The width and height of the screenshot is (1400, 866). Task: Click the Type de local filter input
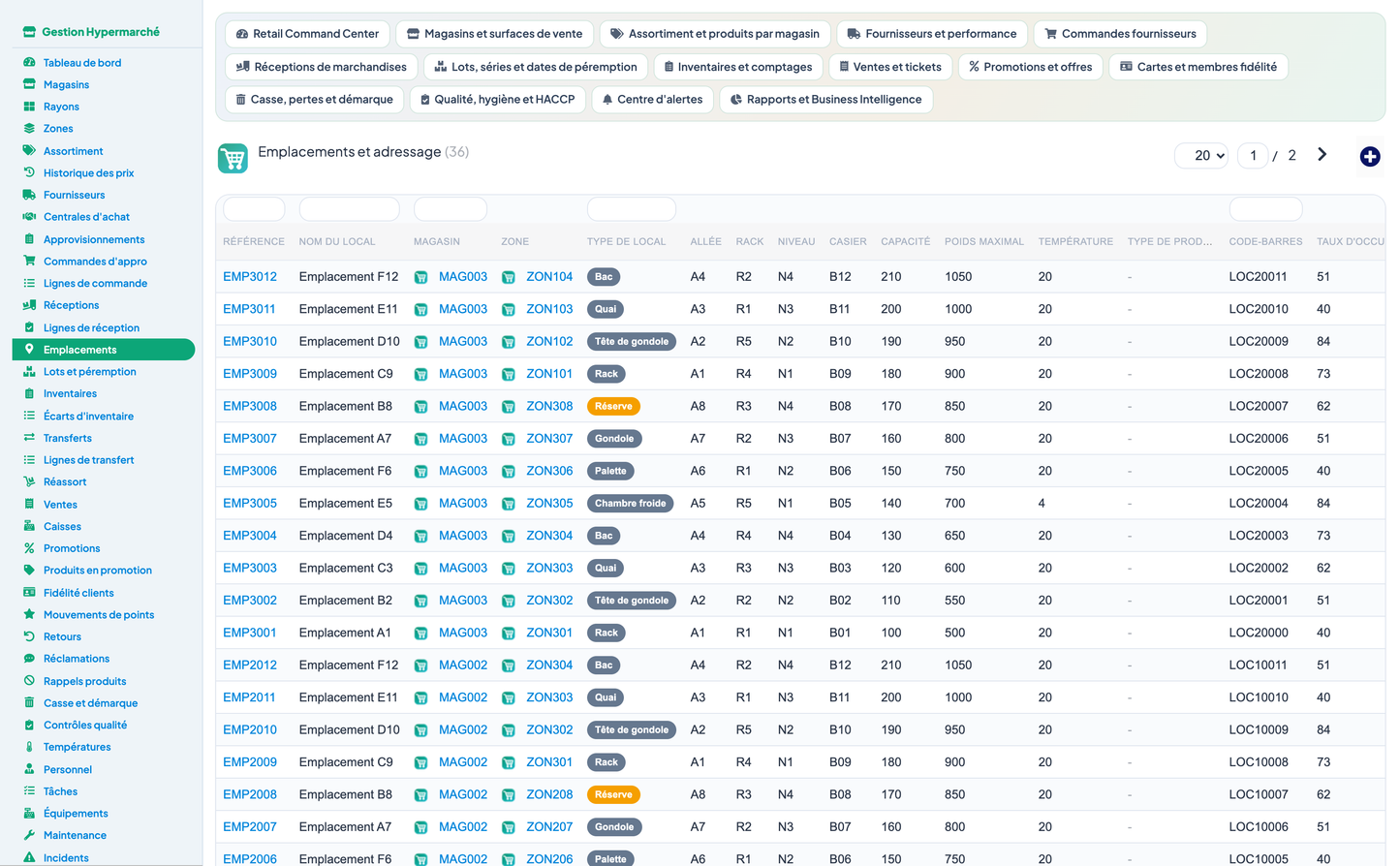[632, 208]
